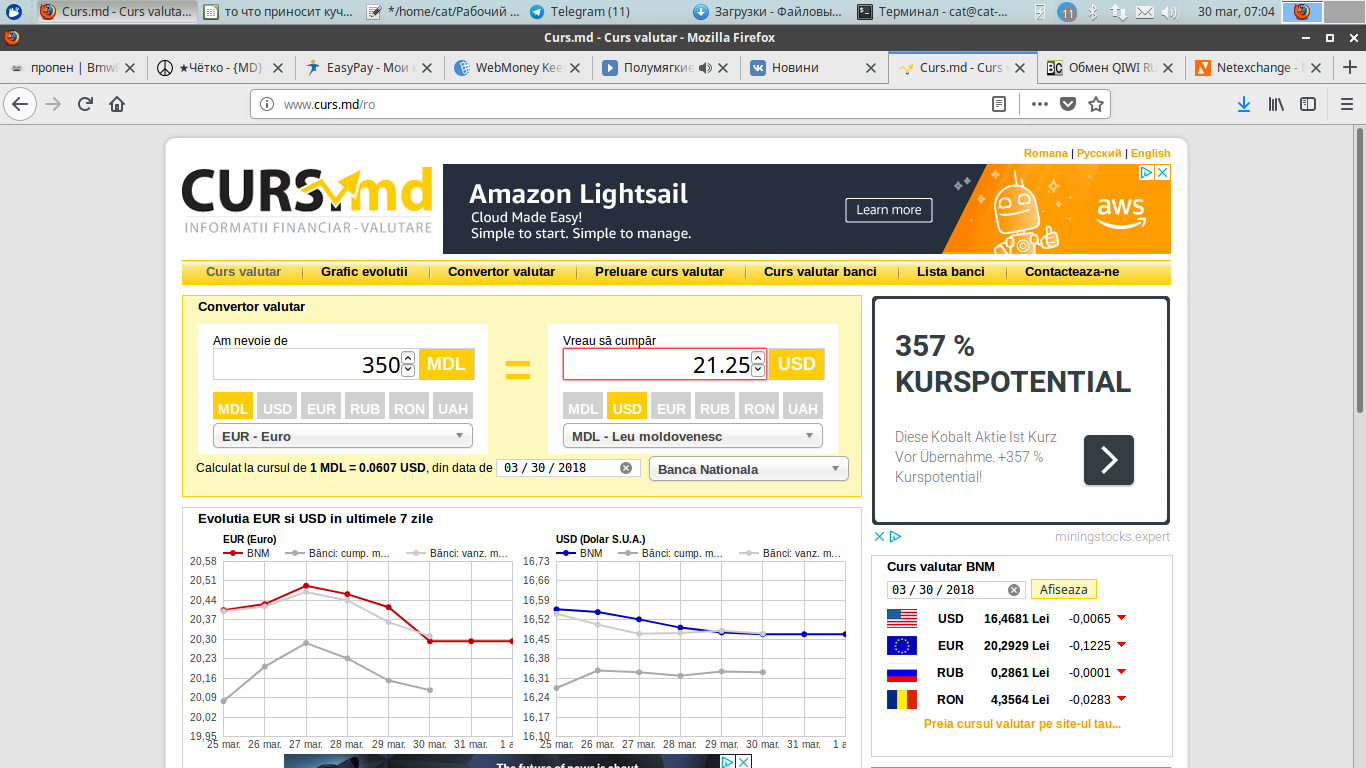
Task: Open the Firefox home page
Action: [x=117, y=104]
